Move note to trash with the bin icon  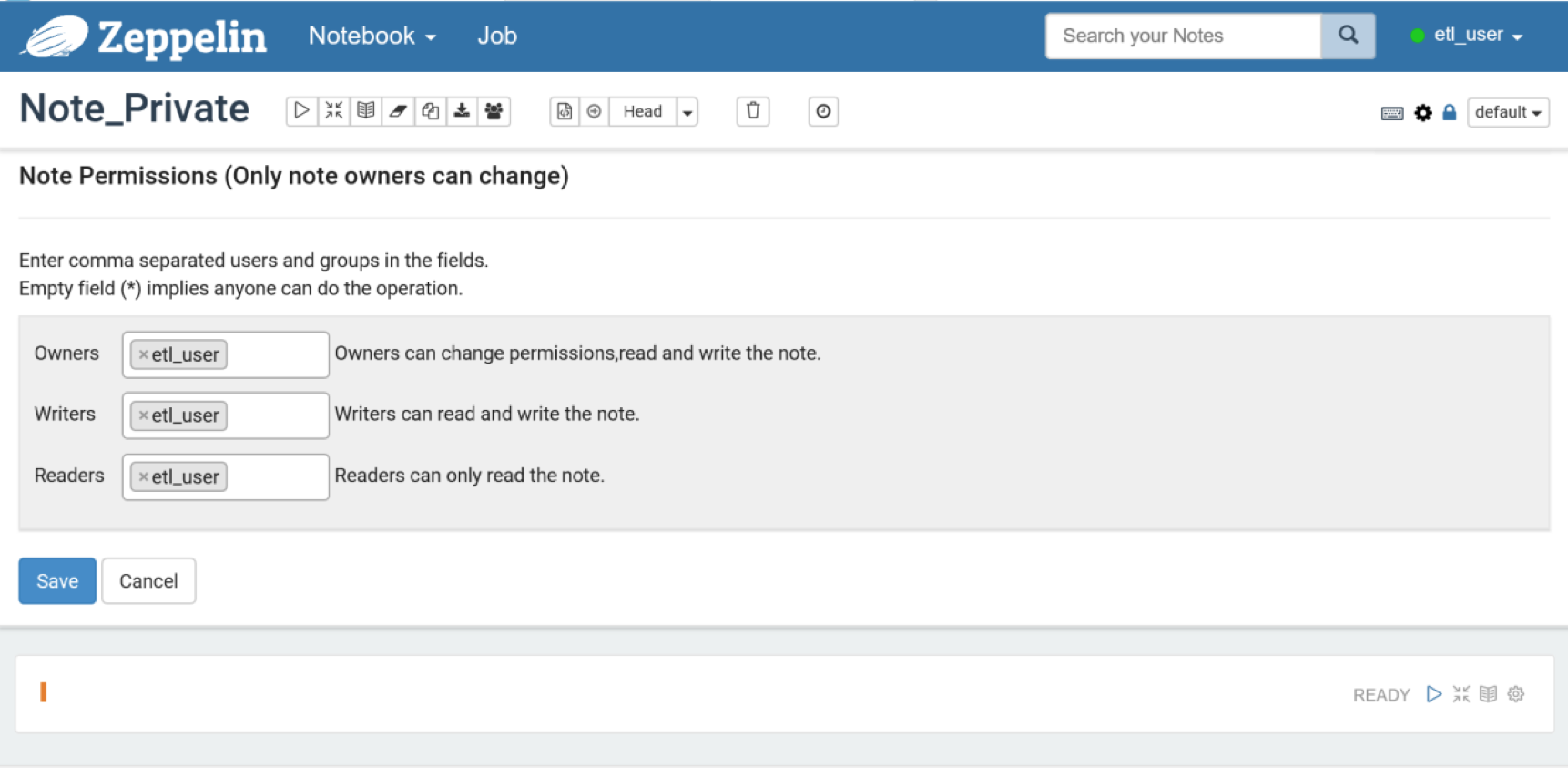point(753,111)
